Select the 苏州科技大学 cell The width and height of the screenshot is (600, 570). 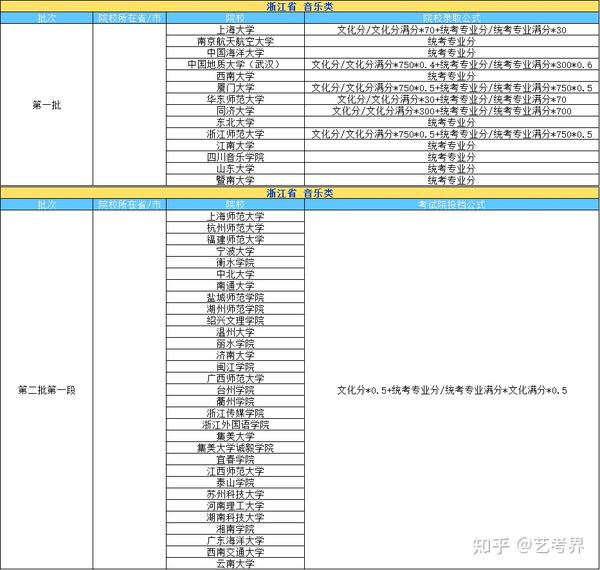235,494
